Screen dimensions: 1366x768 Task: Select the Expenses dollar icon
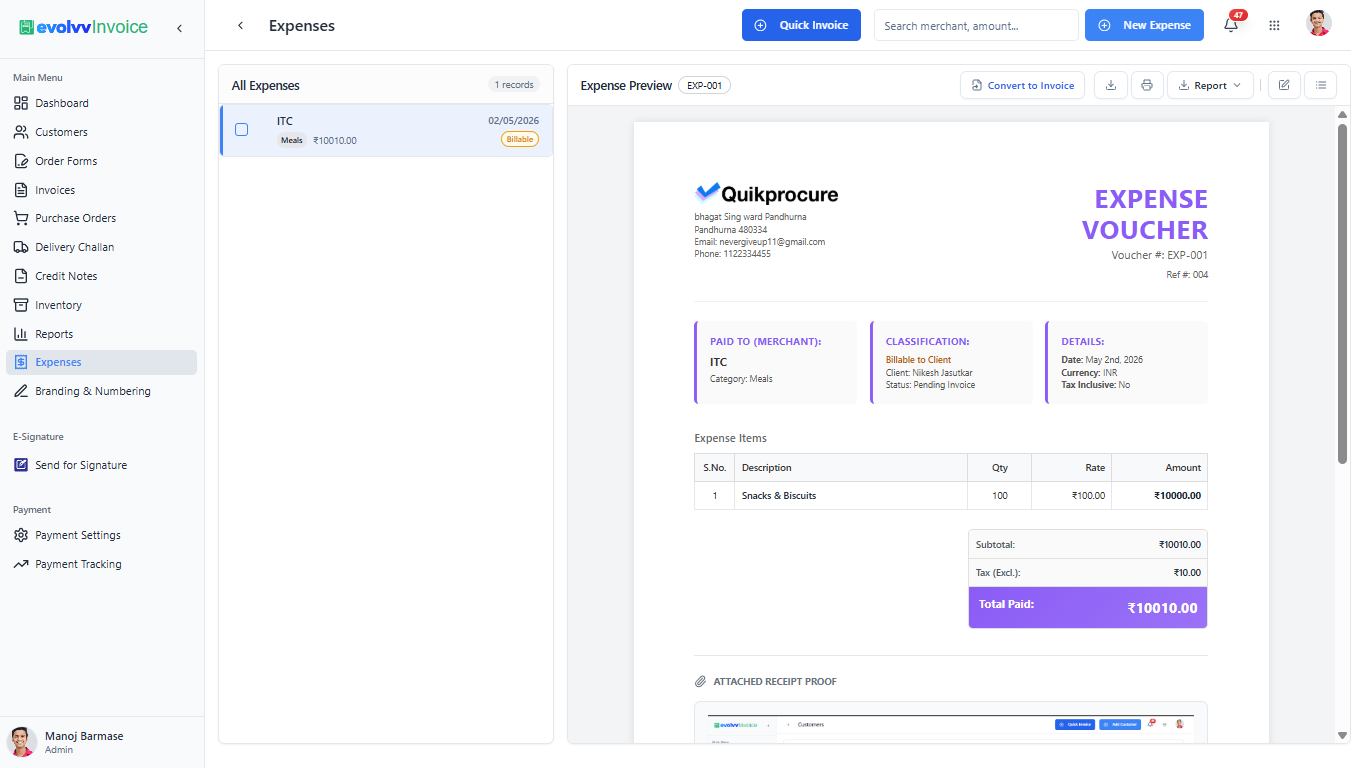click(21, 362)
